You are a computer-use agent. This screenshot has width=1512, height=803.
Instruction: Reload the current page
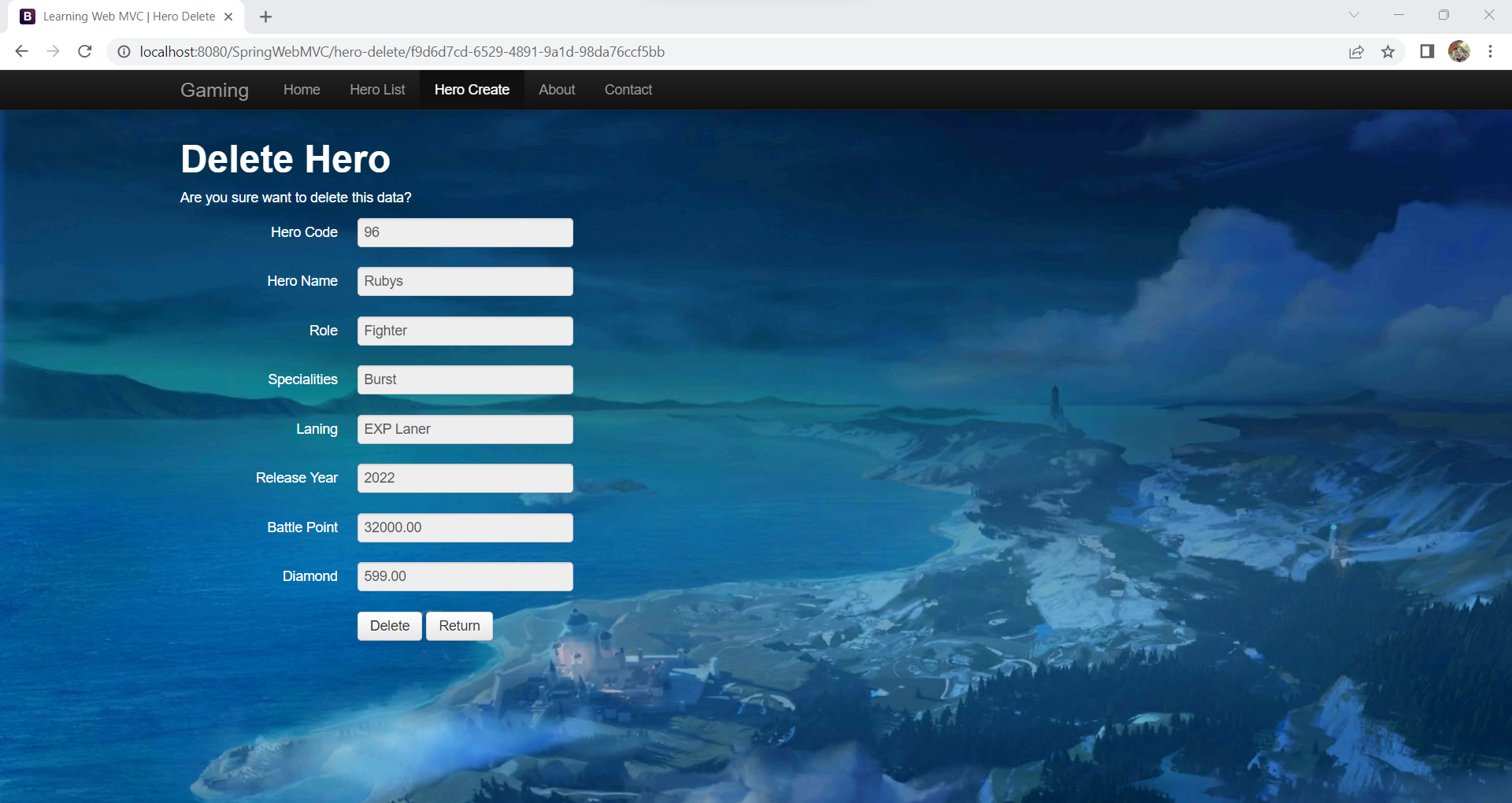(85, 51)
